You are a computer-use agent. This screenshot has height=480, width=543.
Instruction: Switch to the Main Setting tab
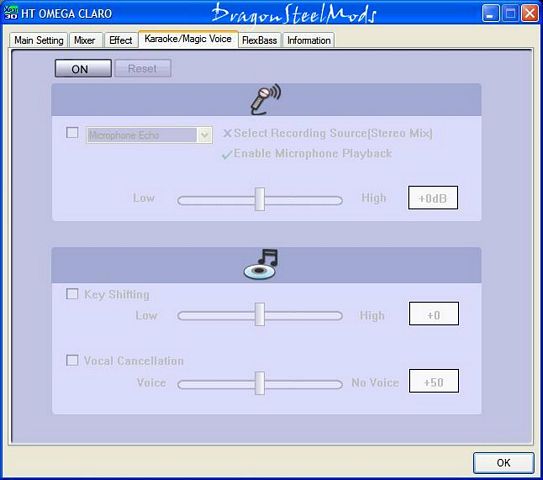point(38,40)
